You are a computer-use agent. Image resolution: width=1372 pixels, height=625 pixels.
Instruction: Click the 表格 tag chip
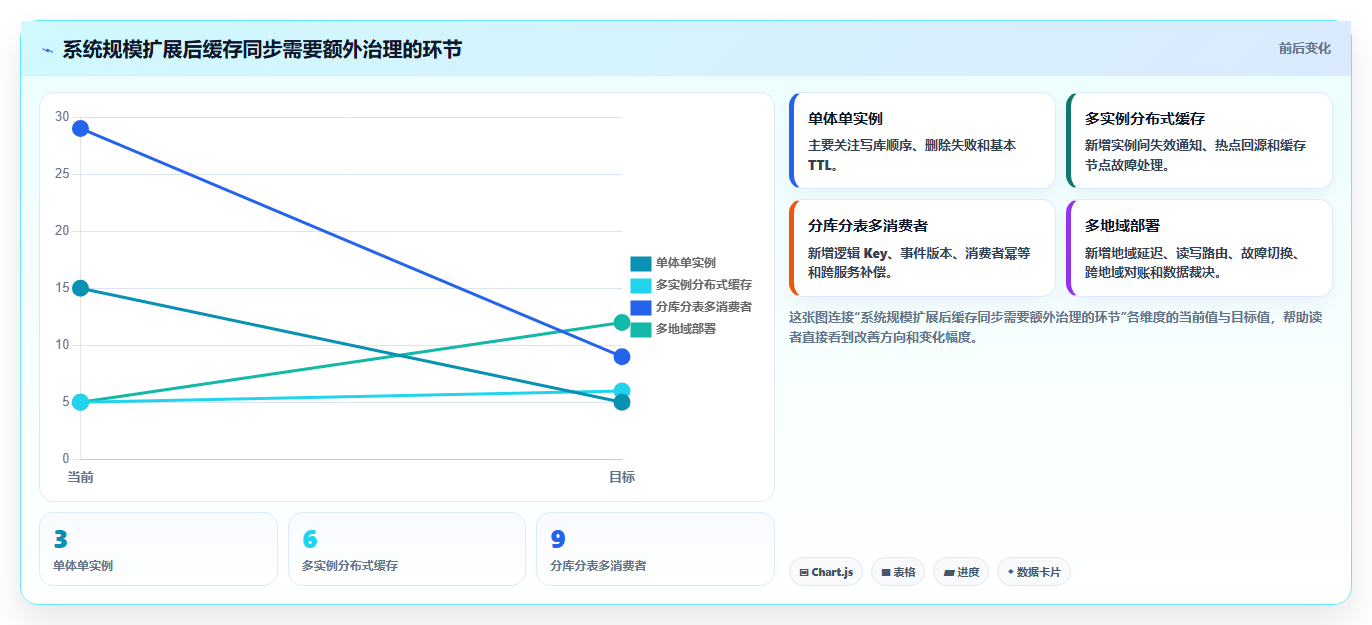tap(898, 572)
